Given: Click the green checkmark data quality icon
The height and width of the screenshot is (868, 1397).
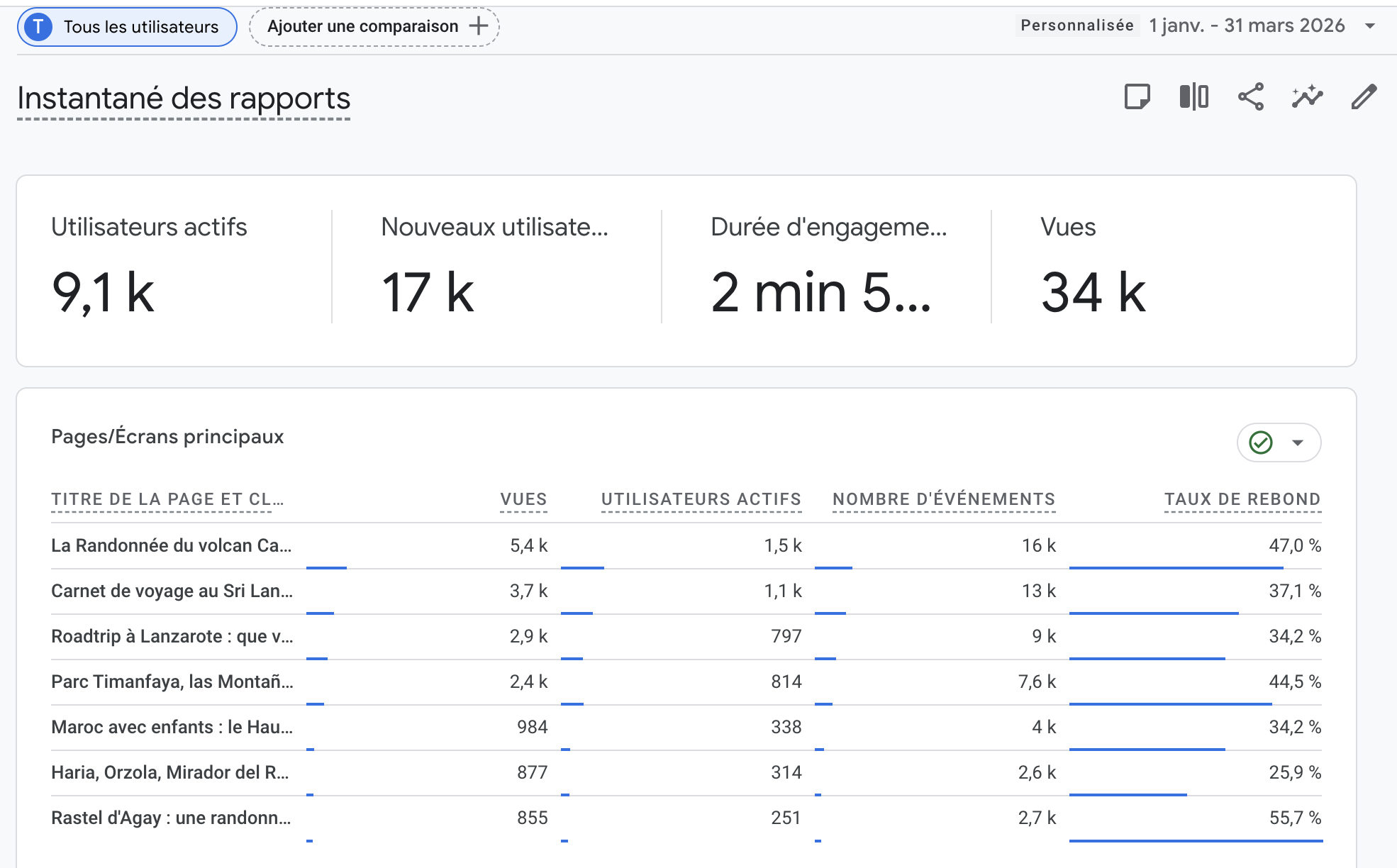Looking at the screenshot, I should click(x=1260, y=443).
